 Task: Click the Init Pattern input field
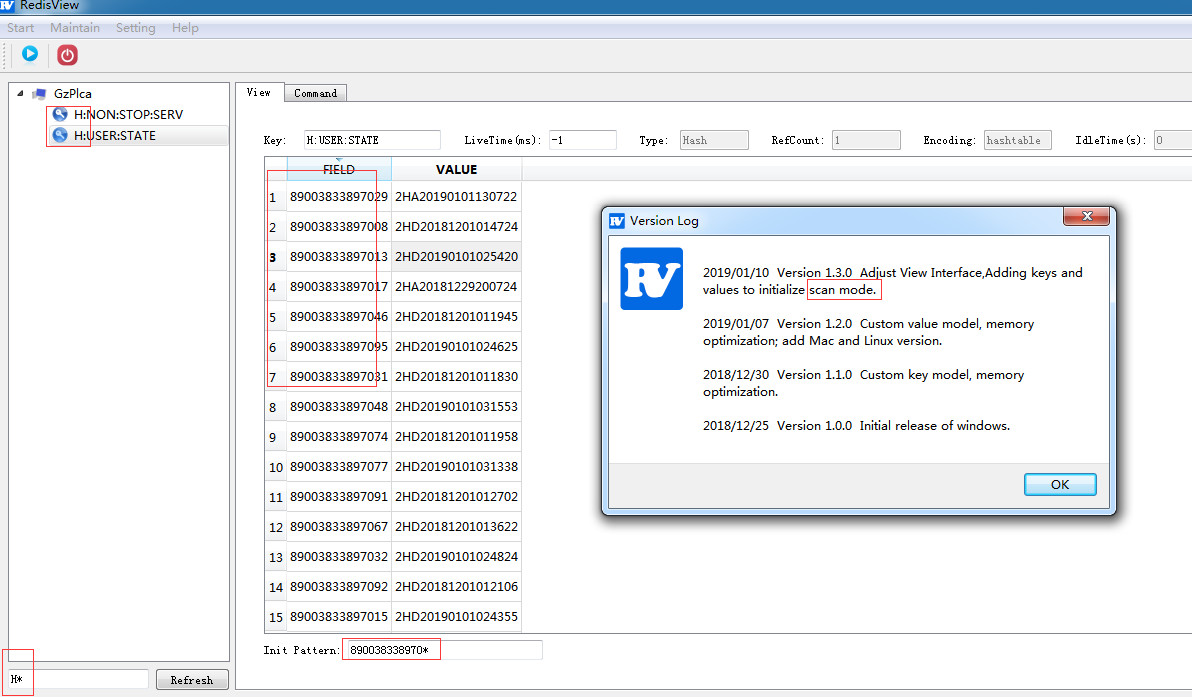[442, 650]
